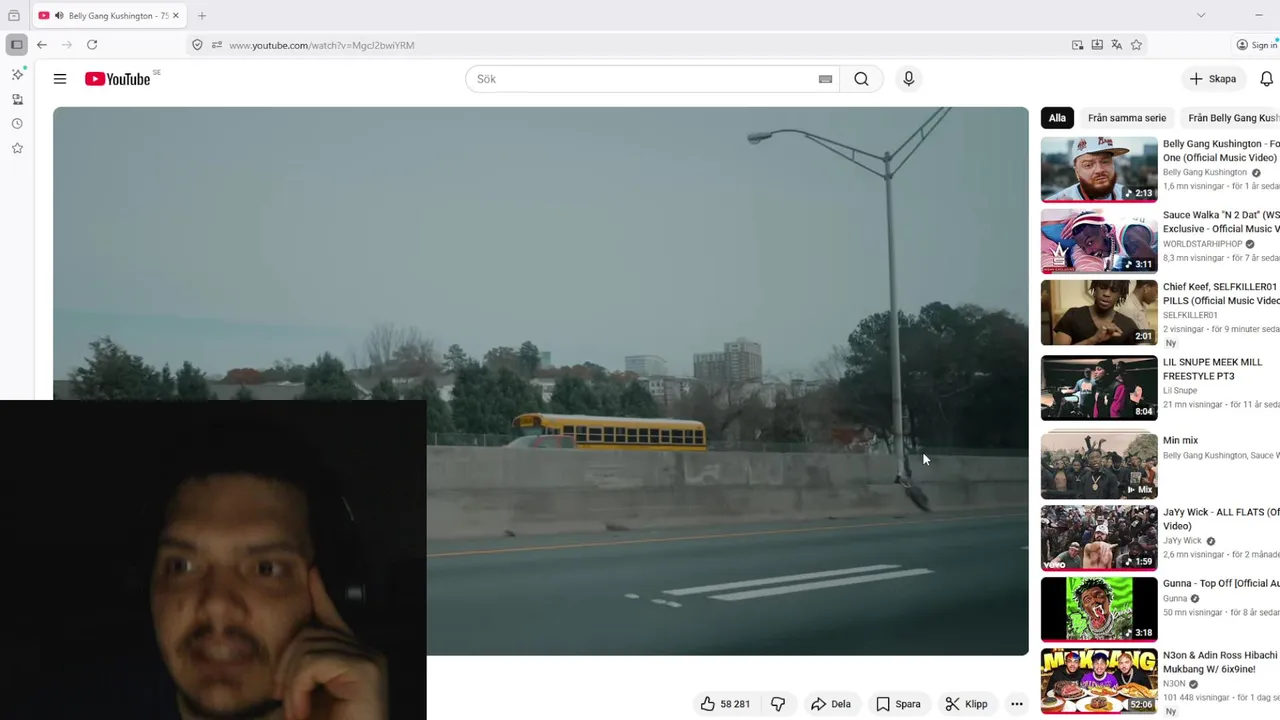
Task: Open Gunna Top Off video thumbnail
Action: pos(1099,609)
